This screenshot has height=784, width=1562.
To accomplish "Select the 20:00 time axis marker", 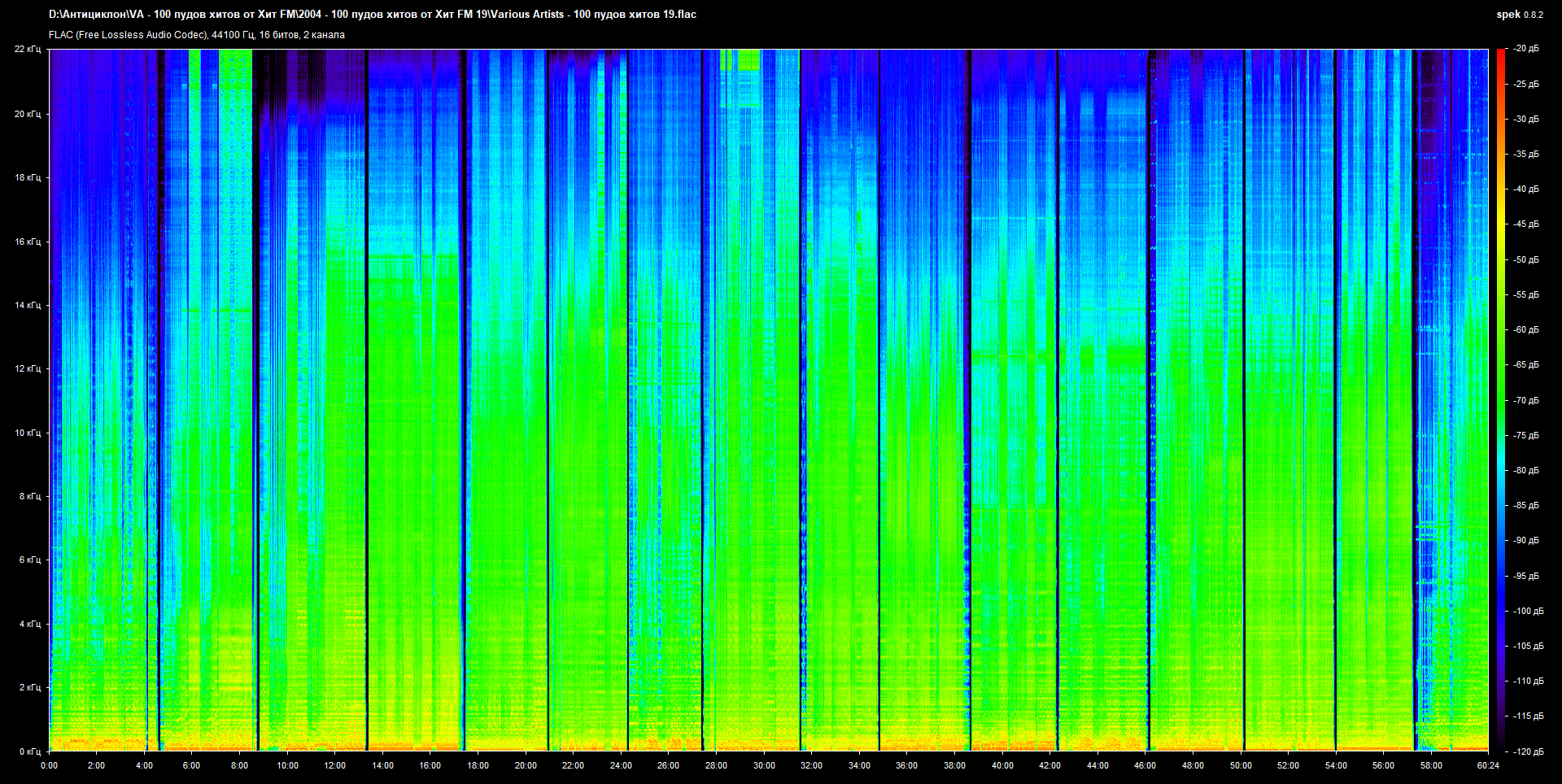I will (x=526, y=765).
